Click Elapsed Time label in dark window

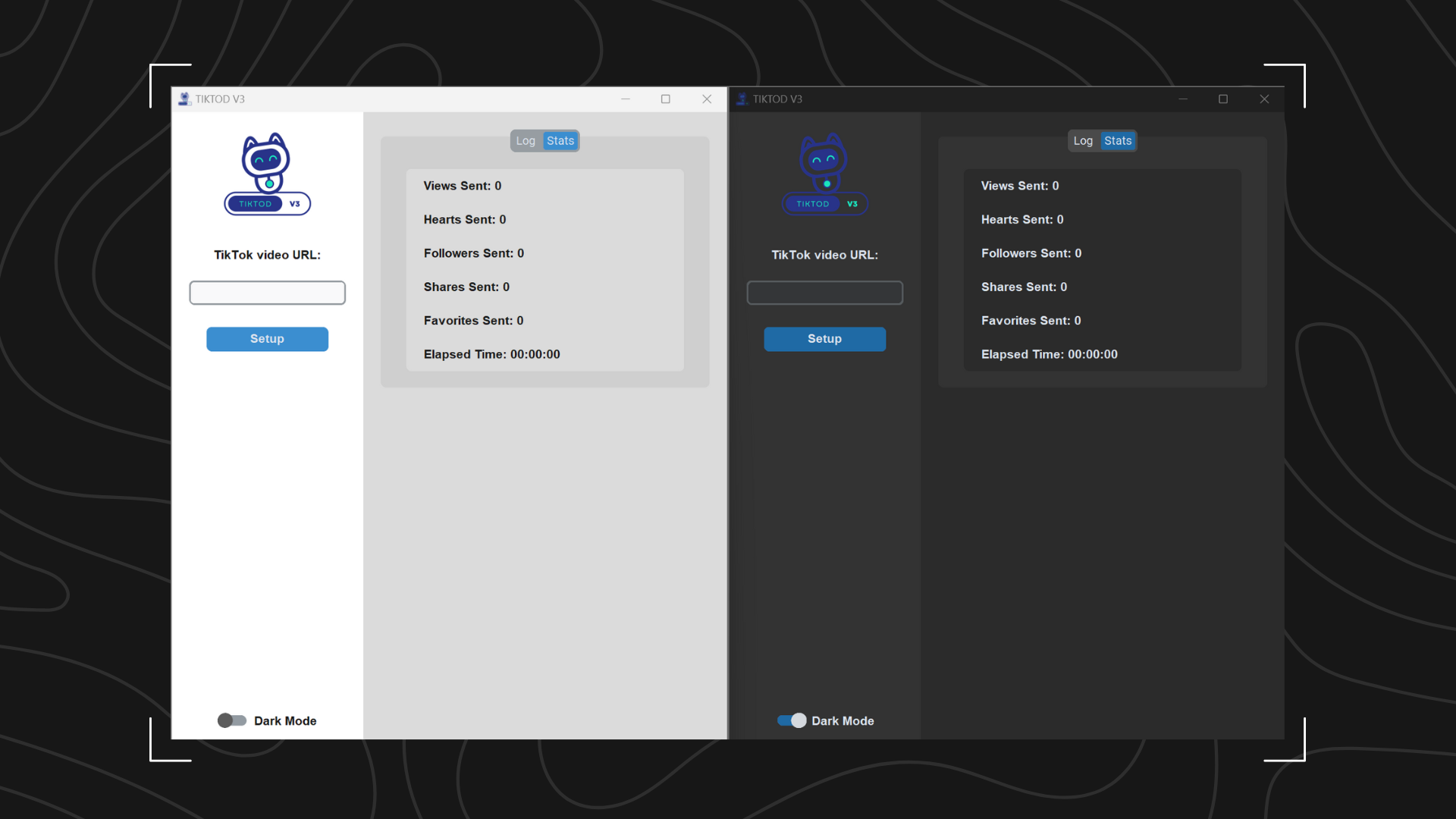coord(1049,354)
